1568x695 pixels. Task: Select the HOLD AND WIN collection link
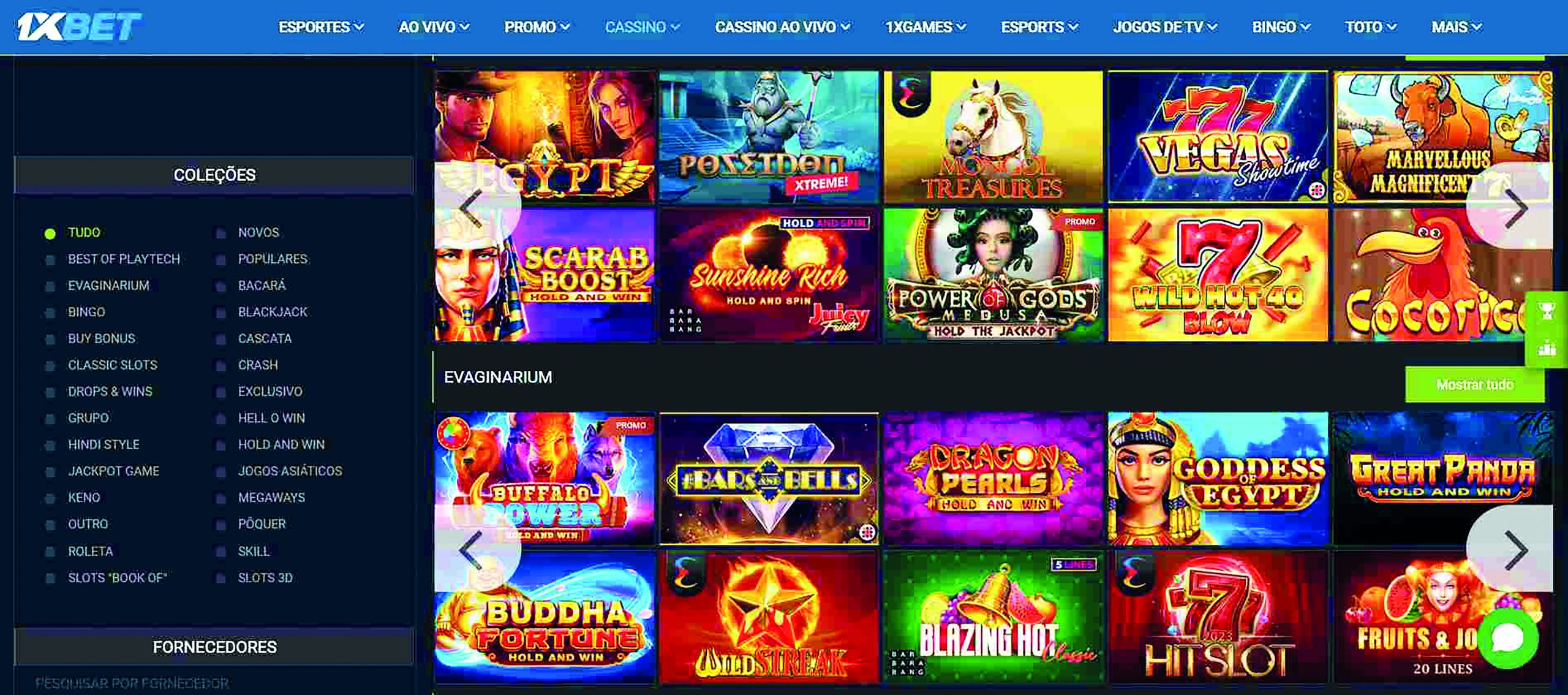281,445
